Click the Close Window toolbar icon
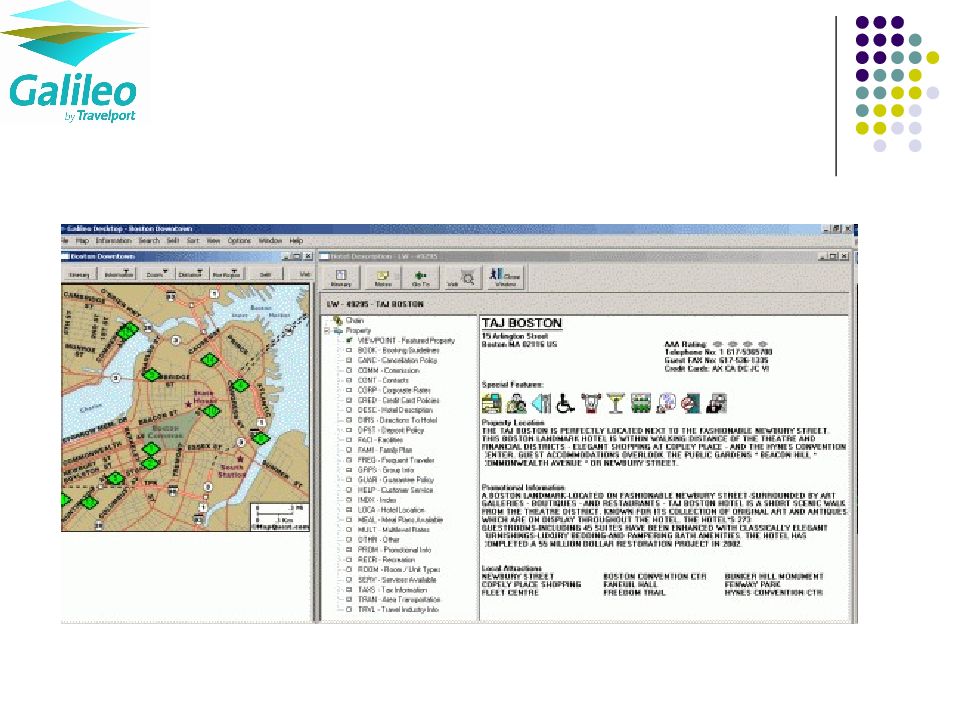This screenshot has height=720, width=960. (504, 278)
